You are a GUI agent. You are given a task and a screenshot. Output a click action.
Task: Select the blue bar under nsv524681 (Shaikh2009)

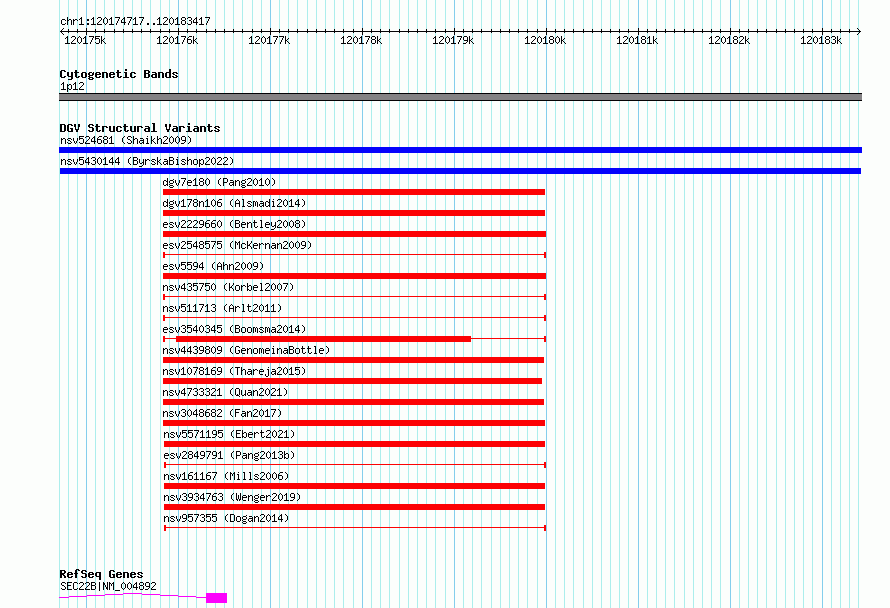tap(460, 150)
